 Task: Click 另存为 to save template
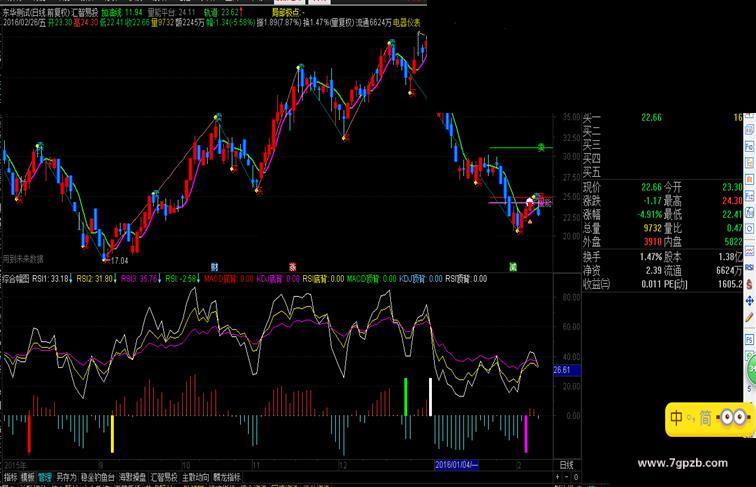point(66,477)
